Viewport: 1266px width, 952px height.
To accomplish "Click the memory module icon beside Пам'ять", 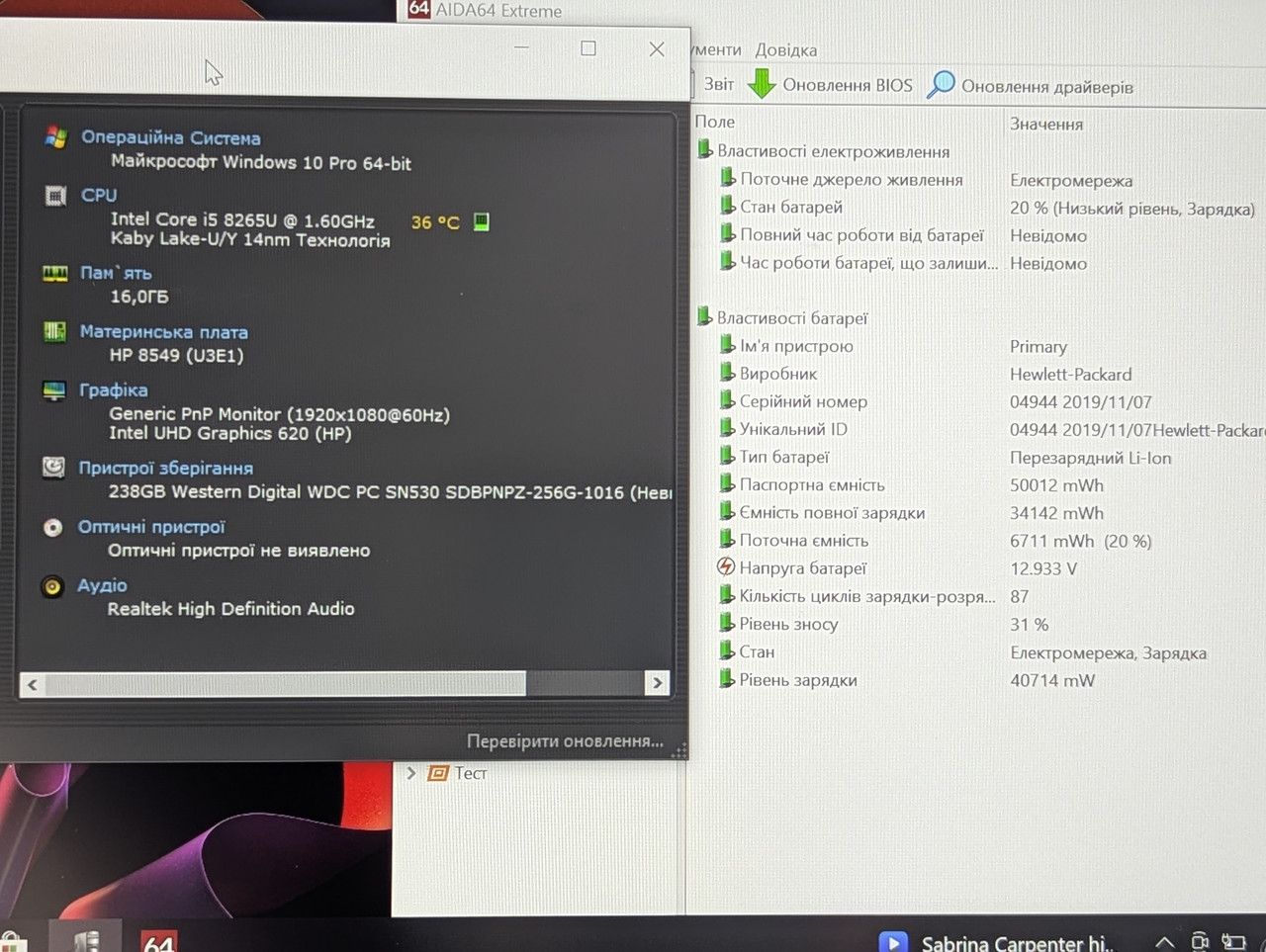I will pos(55,274).
